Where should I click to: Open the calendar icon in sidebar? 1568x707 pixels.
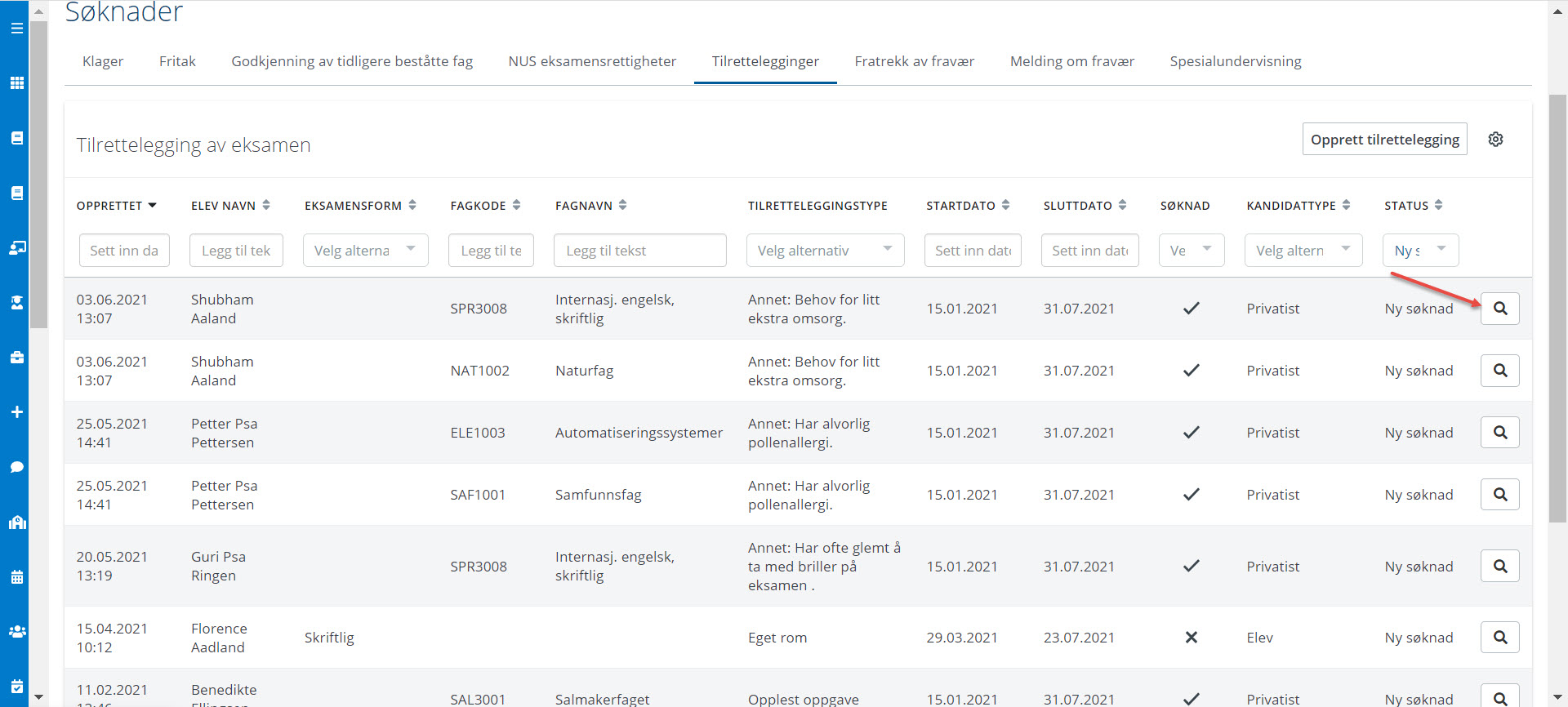[x=16, y=577]
